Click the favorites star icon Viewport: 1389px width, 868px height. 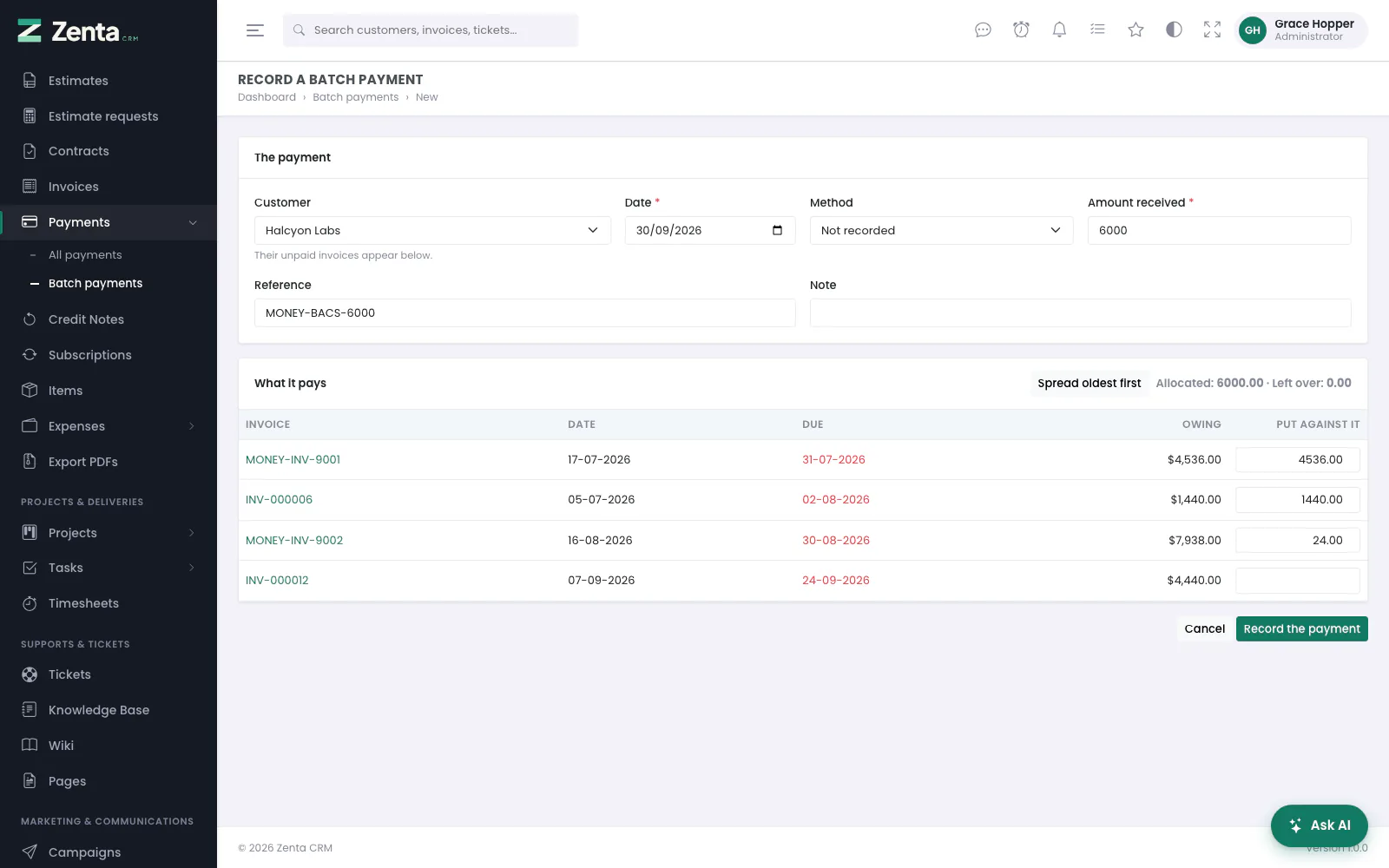pyautogui.click(x=1136, y=30)
